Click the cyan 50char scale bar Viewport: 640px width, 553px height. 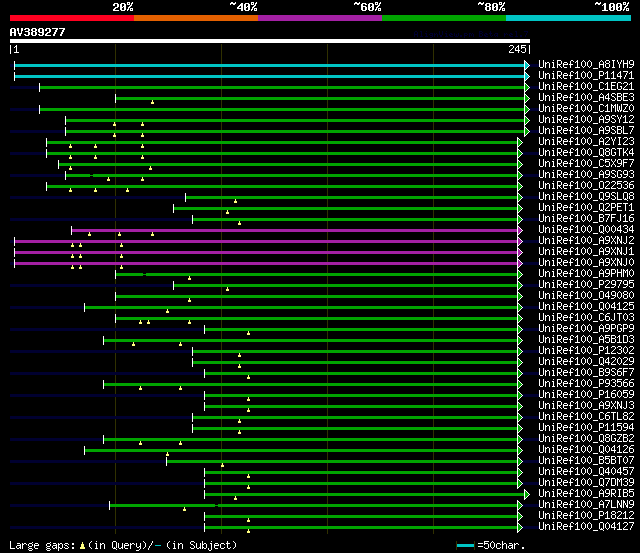click(465, 546)
